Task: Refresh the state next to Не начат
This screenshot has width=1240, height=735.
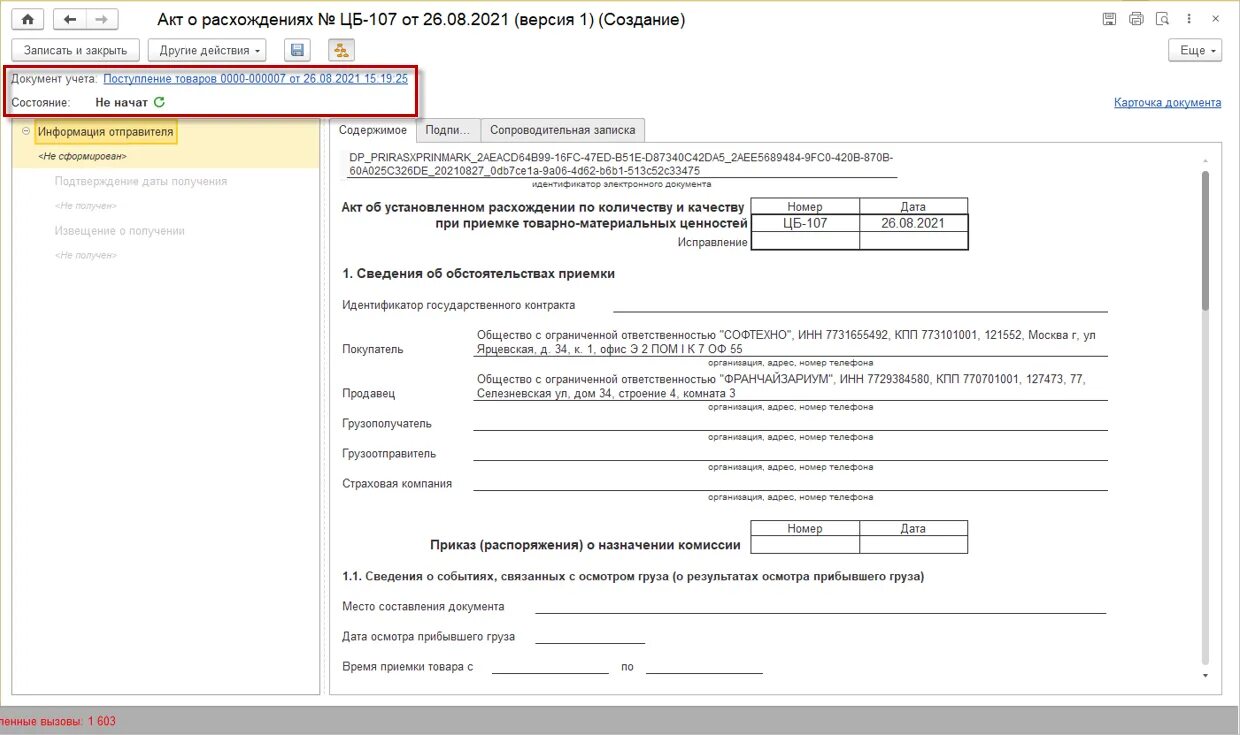Action: [x=159, y=102]
